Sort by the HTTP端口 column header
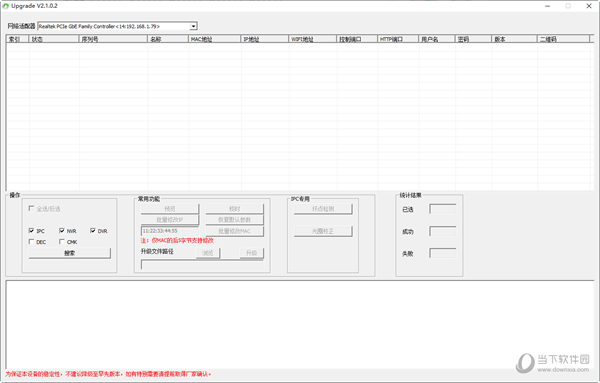This screenshot has width=600, height=383. (x=398, y=39)
